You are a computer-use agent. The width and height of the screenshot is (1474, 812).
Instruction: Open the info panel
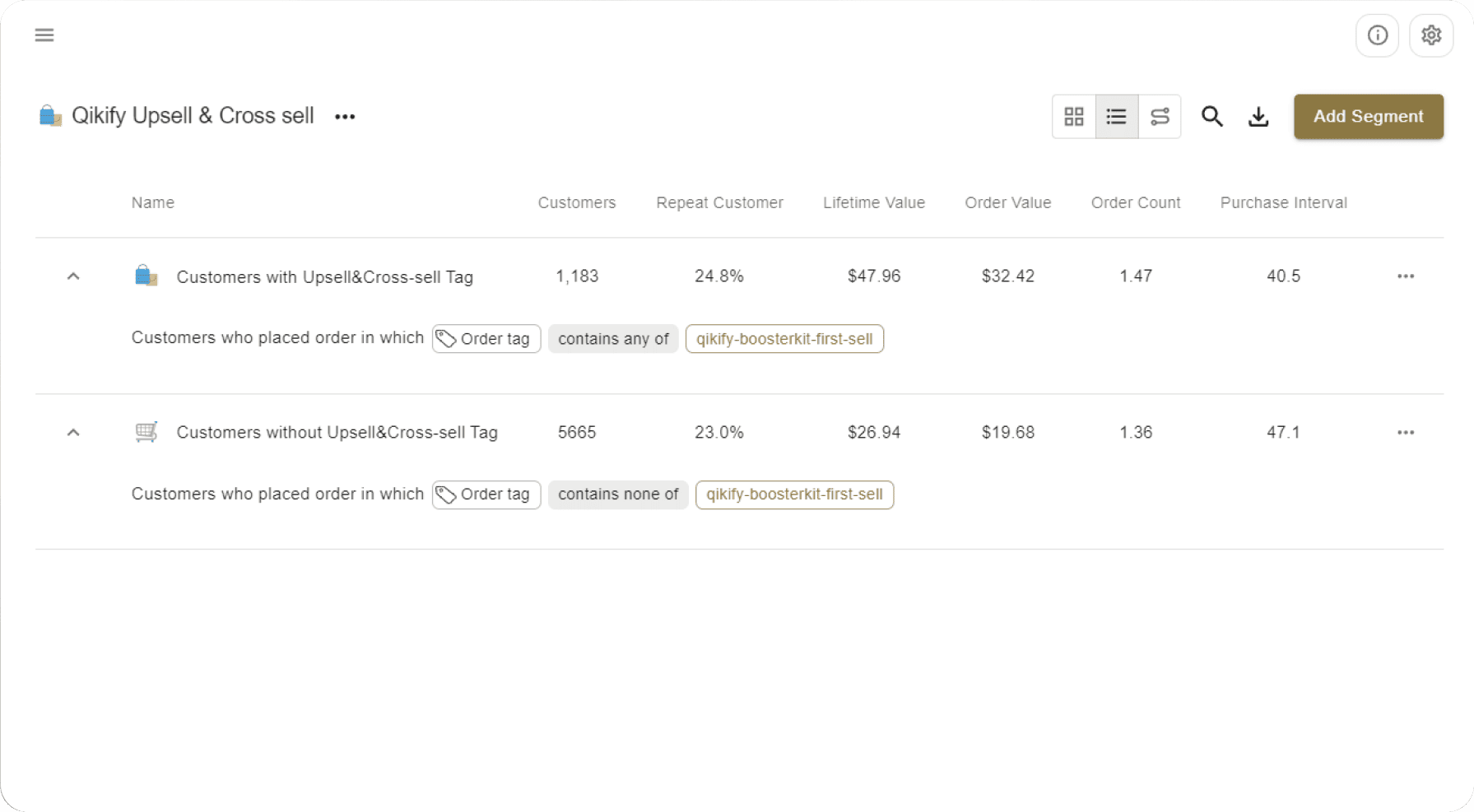(x=1376, y=35)
